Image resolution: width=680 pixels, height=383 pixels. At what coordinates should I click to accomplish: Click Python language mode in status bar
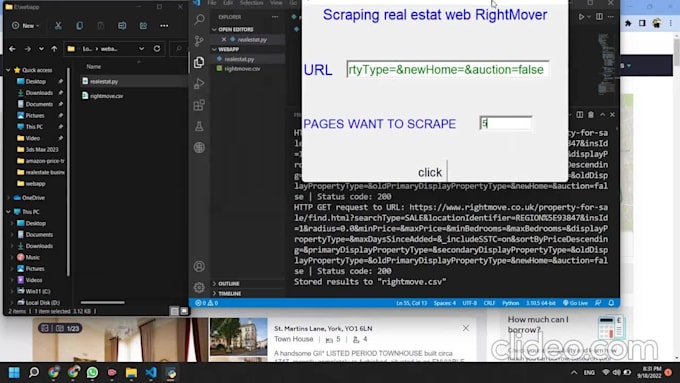point(510,303)
